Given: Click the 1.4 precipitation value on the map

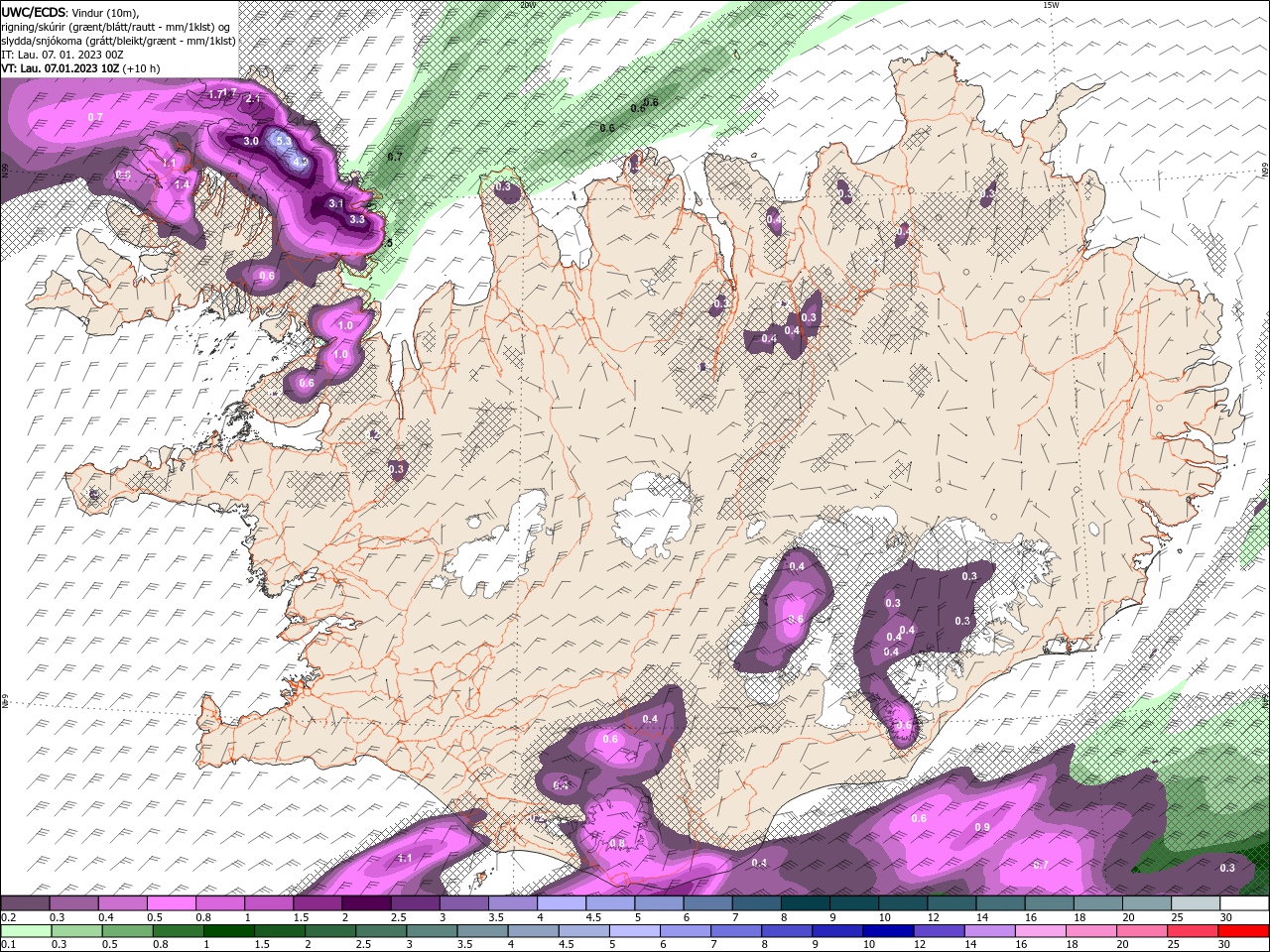Looking at the screenshot, I should click(182, 184).
